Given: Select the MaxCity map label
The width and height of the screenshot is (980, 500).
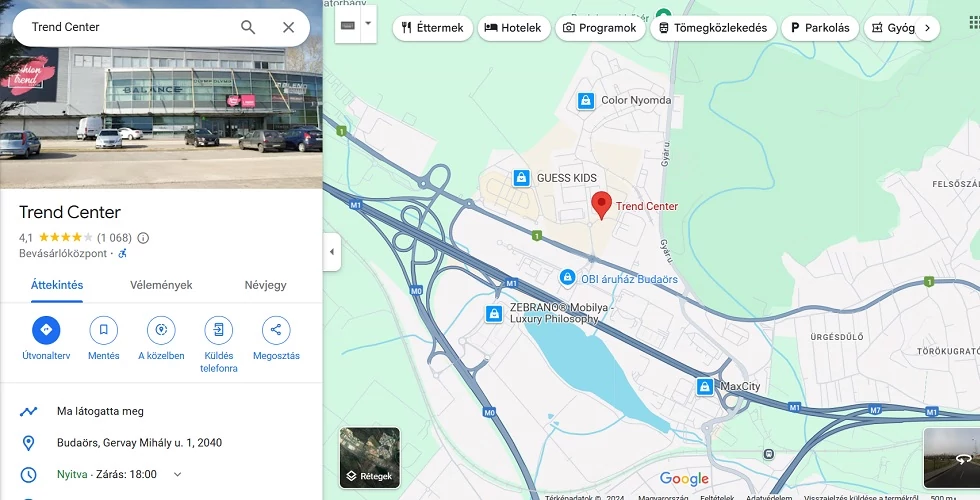Looking at the screenshot, I should tap(740, 387).
